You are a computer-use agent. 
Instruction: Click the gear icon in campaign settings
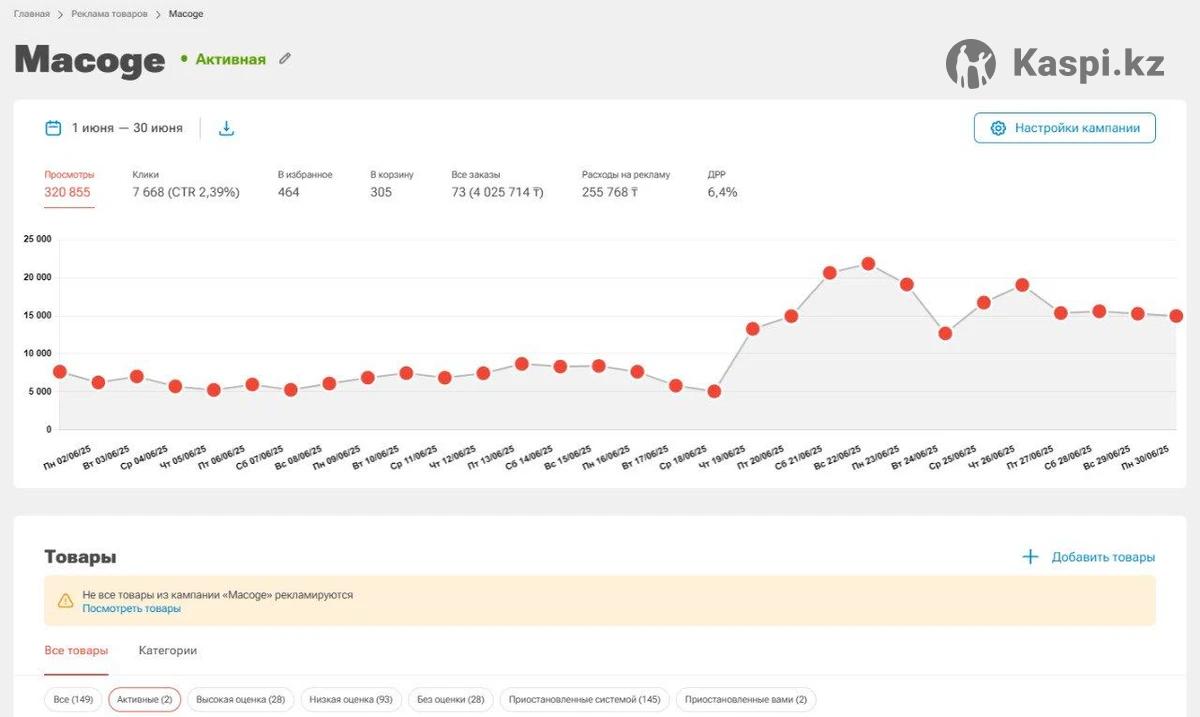[997, 128]
